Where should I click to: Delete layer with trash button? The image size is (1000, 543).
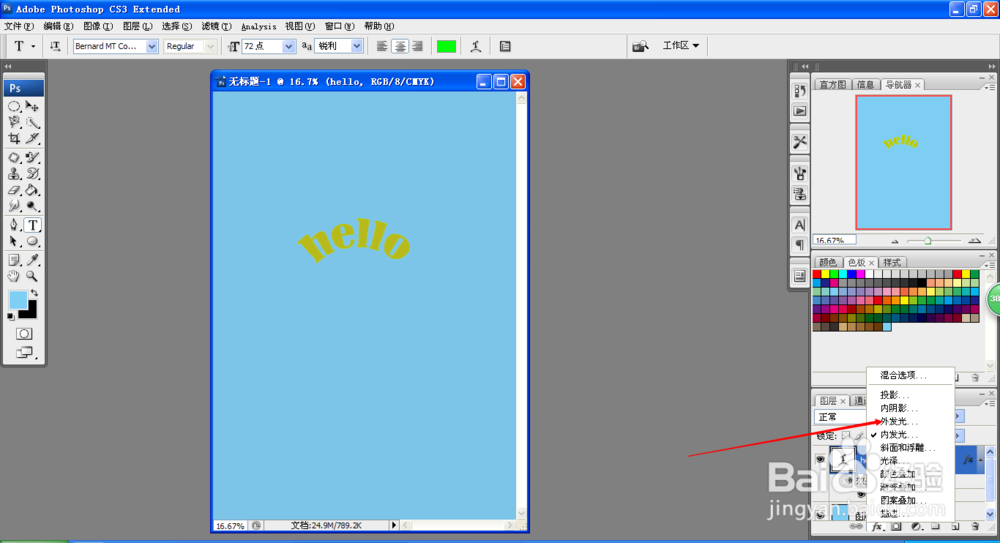(x=975, y=527)
